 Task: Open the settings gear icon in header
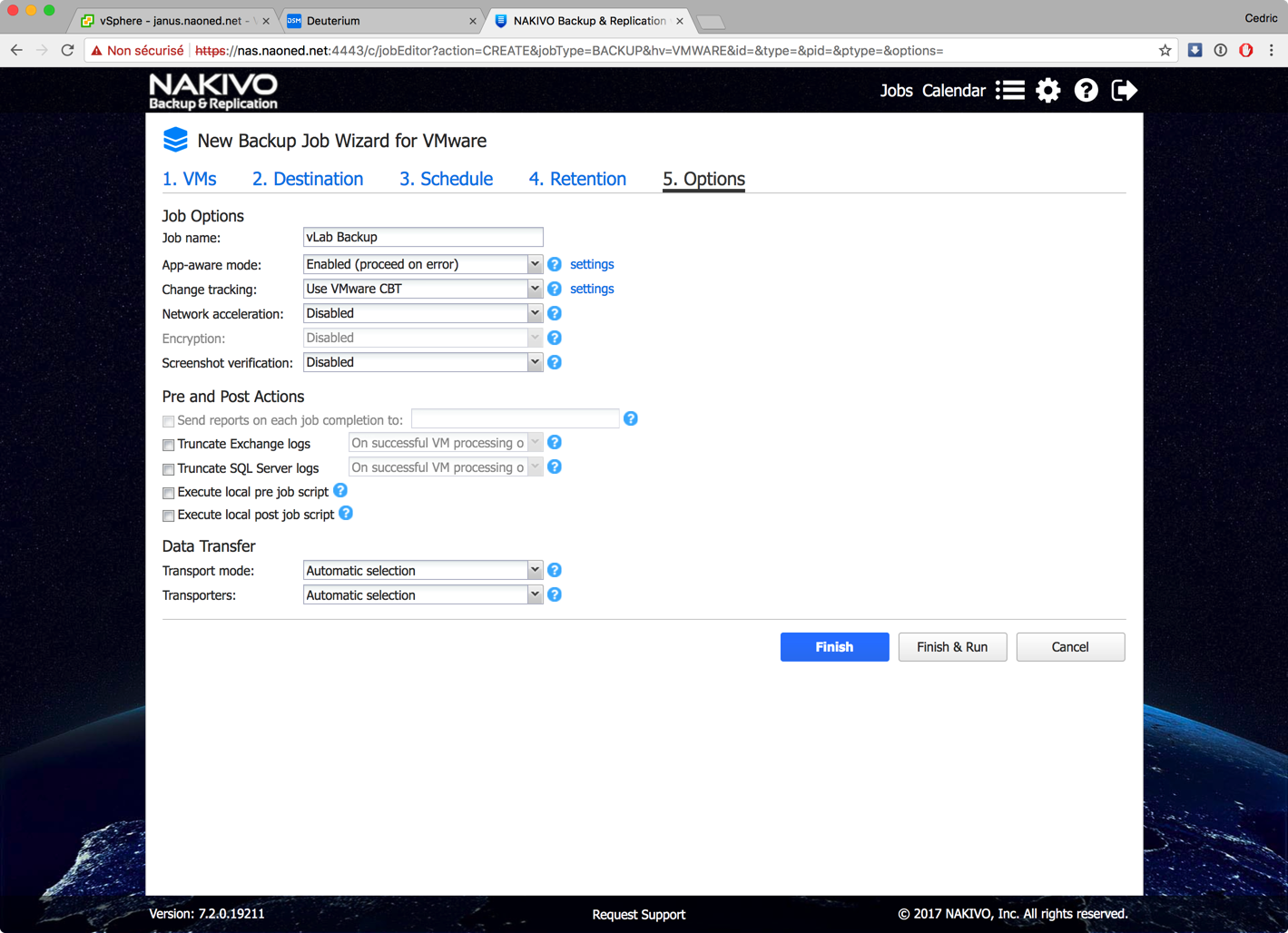tap(1047, 91)
